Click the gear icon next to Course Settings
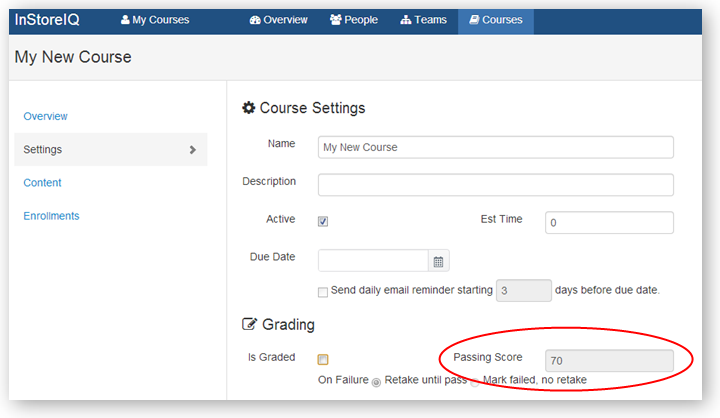The width and height of the screenshot is (720, 418). 249,108
